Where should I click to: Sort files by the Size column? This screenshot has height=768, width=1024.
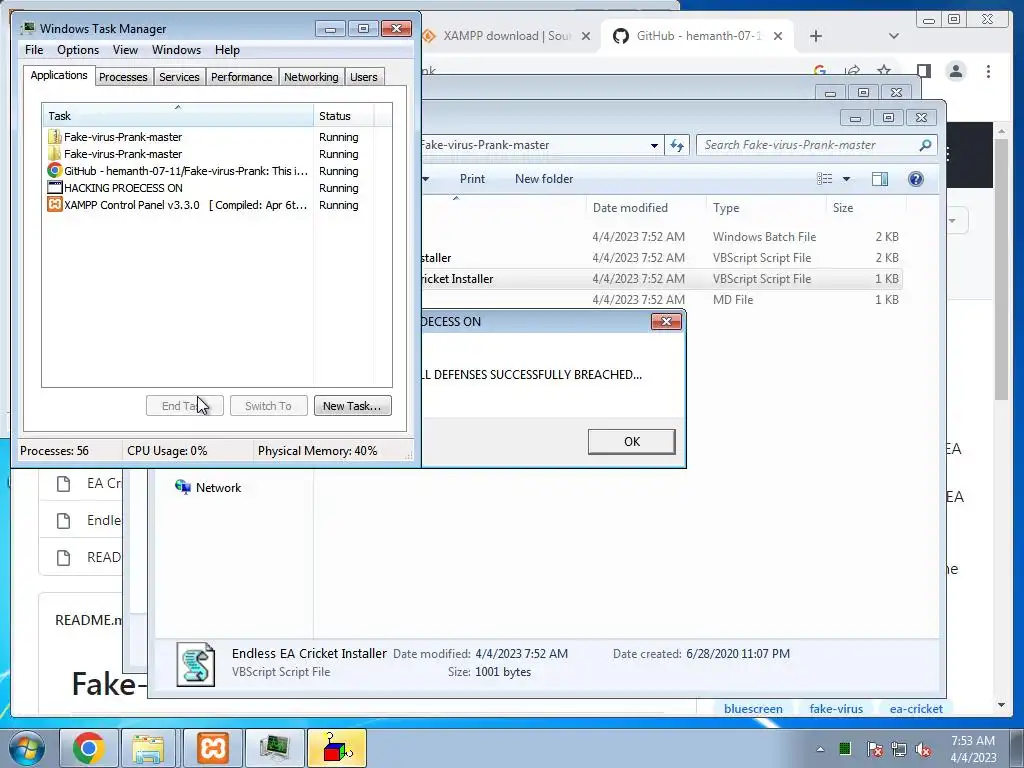(866, 208)
